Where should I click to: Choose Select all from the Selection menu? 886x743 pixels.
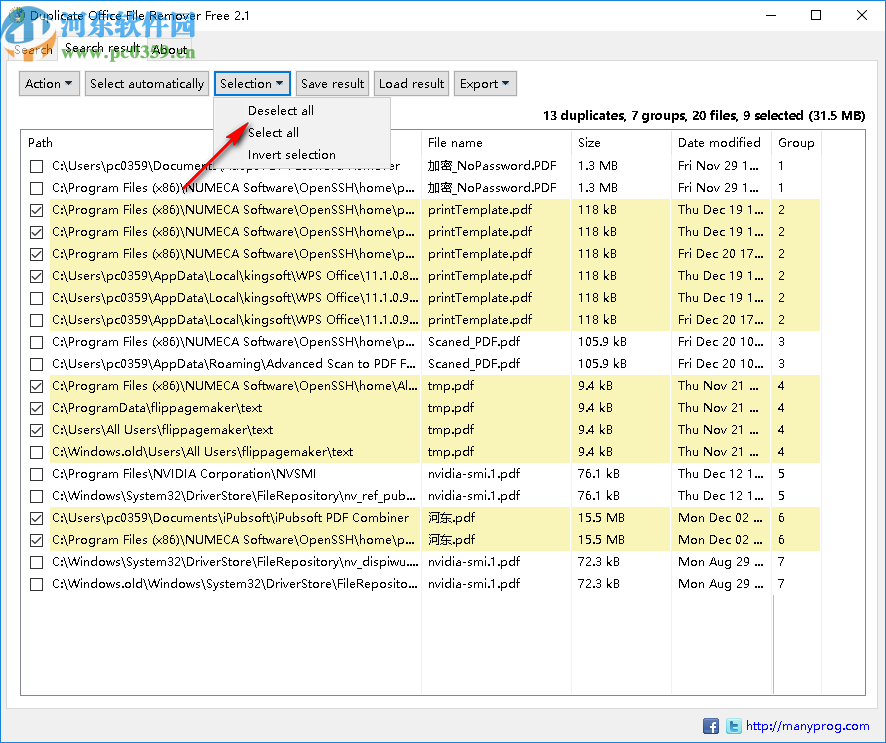pyautogui.click(x=273, y=133)
